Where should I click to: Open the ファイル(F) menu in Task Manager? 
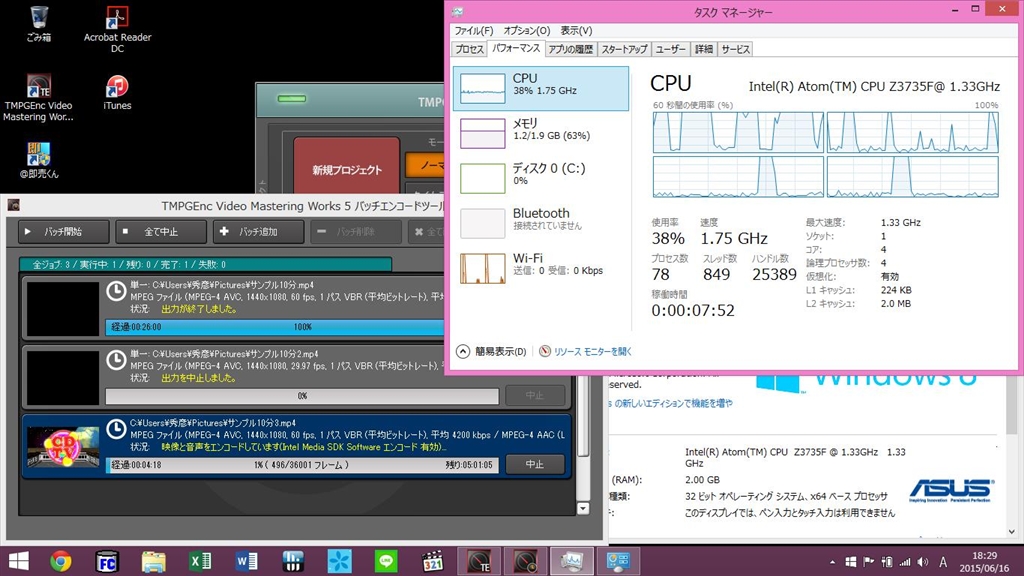pyautogui.click(x=473, y=31)
